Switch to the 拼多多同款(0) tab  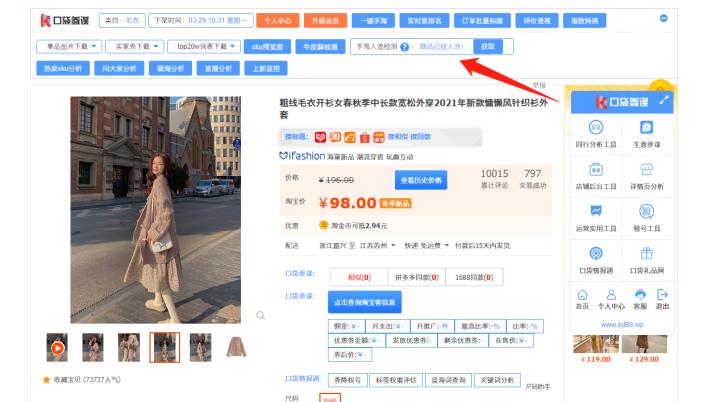tap(416, 277)
